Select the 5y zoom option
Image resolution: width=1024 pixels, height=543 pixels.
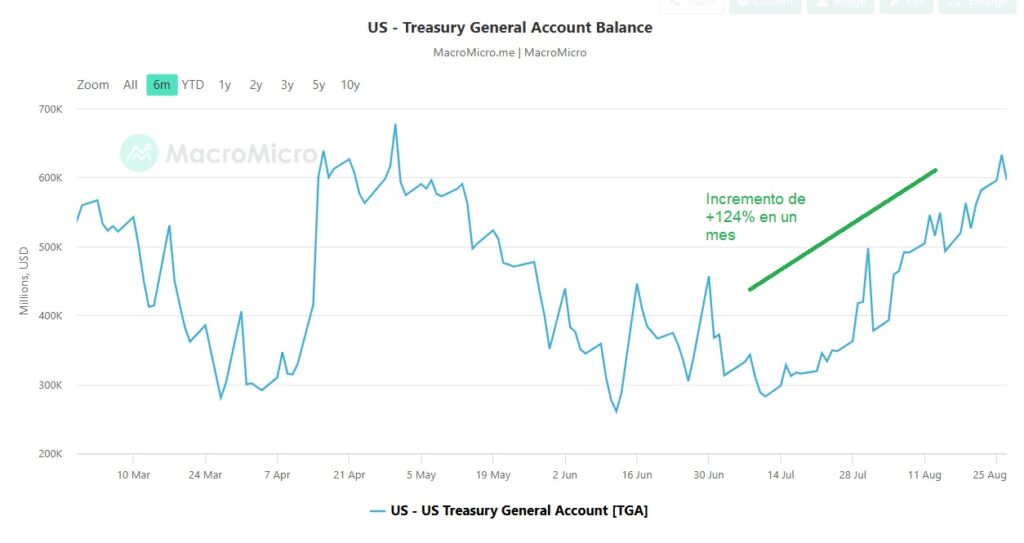[318, 85]
